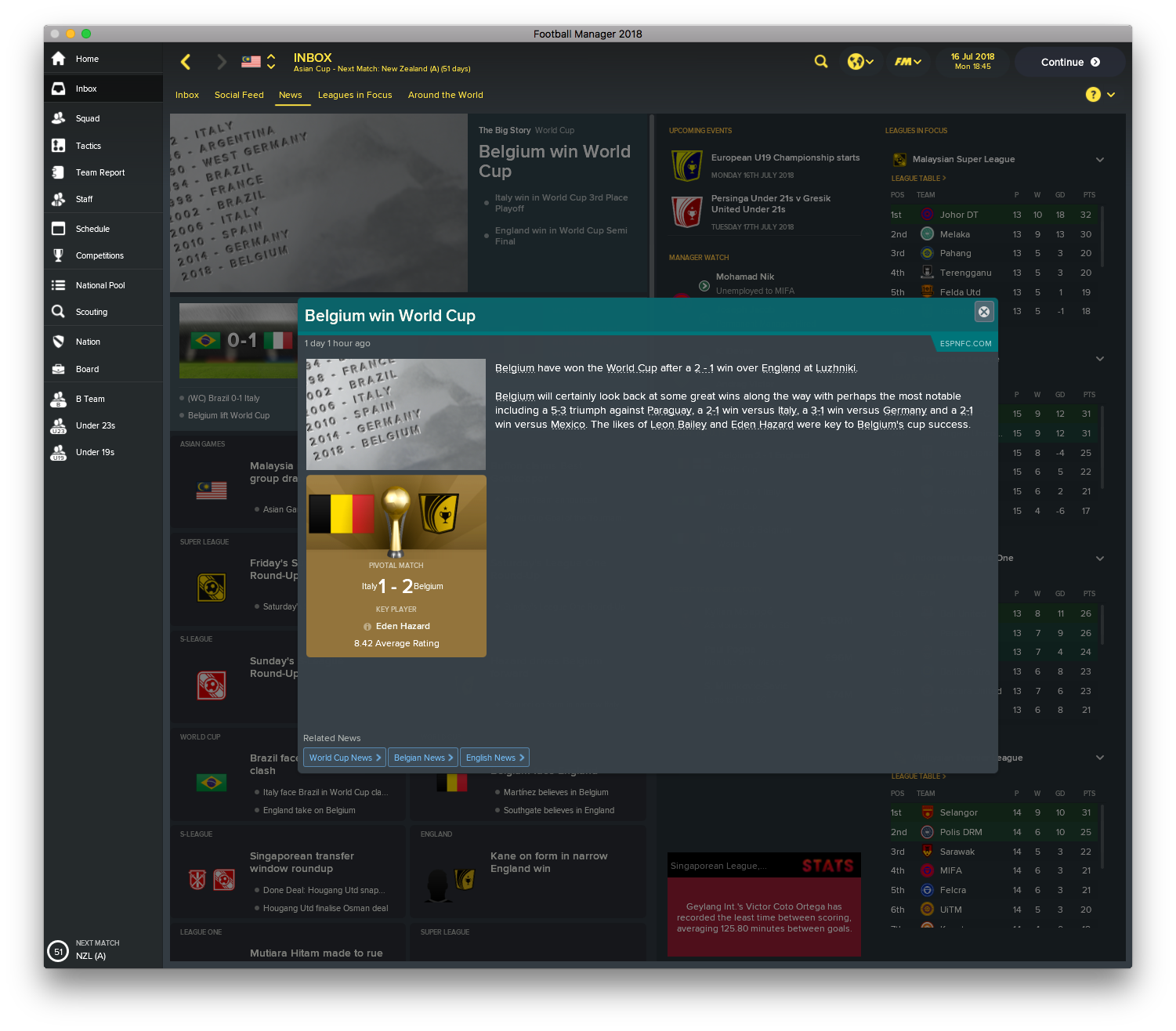Screen dimensions: 1176x1031
Task: Open England win in World Cup Semi Final
Action: click(561, 236)
